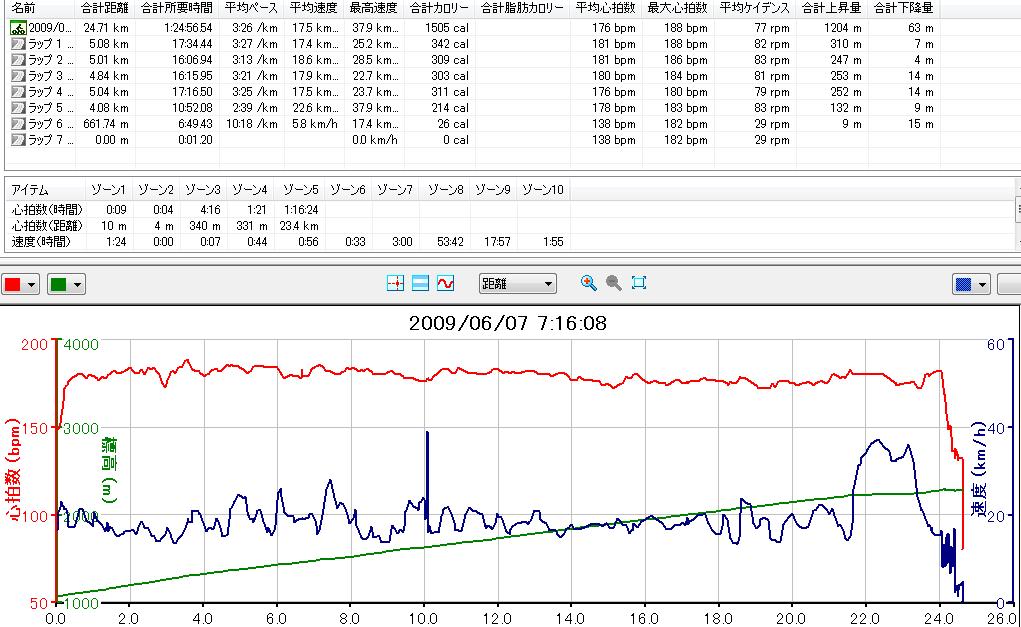Image resolution: width=1021 pixels, height=627 pixels.
Task: Select the 速度(時間) row
Action: click(x=287, y=242)
